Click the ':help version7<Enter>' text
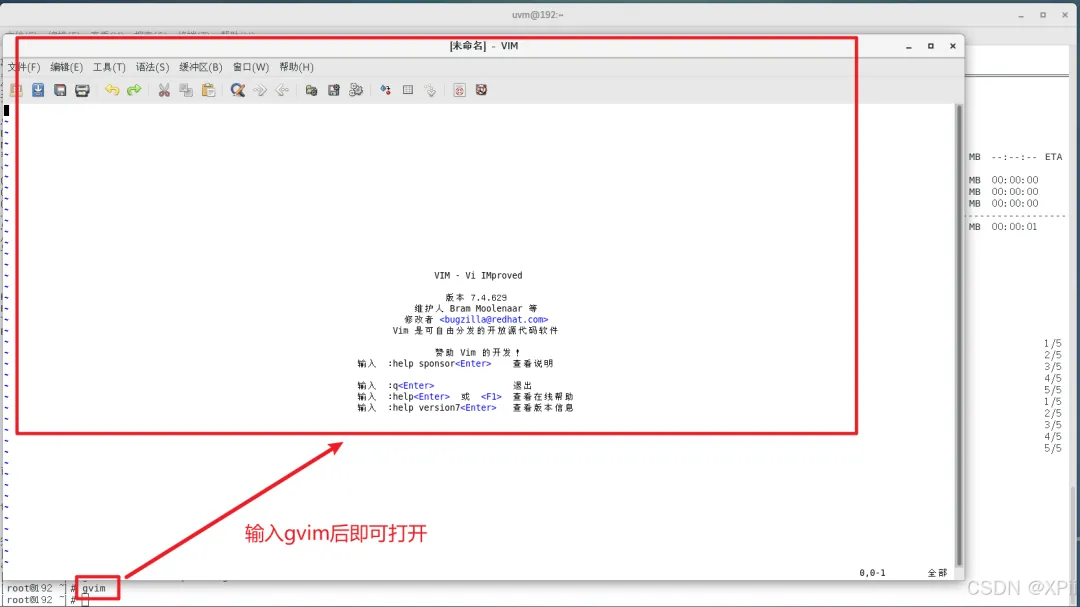1080x607 pixels. [x=442, y=408]
